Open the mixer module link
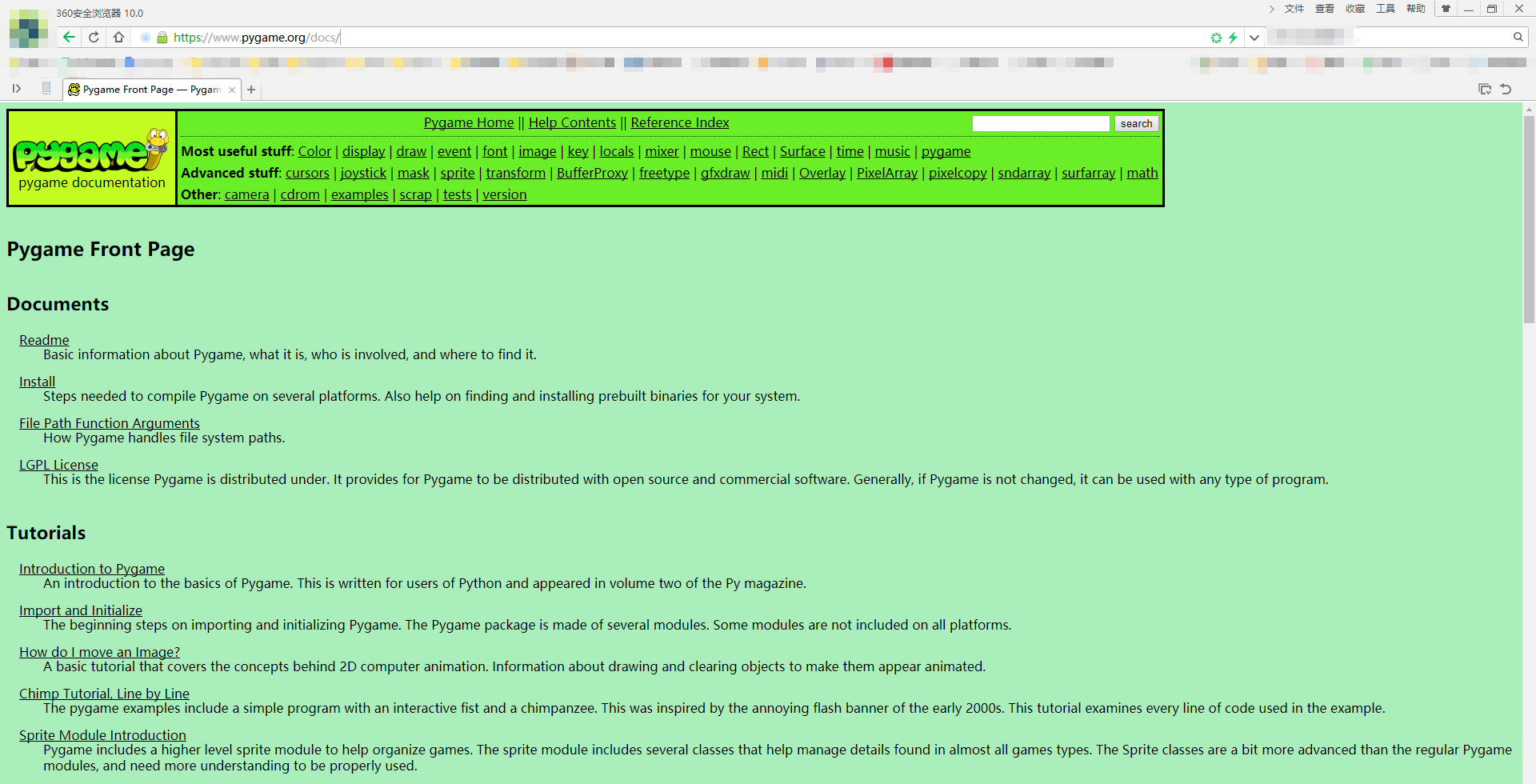The width and height of the screenshot is (1536, 784). (662, 151)
